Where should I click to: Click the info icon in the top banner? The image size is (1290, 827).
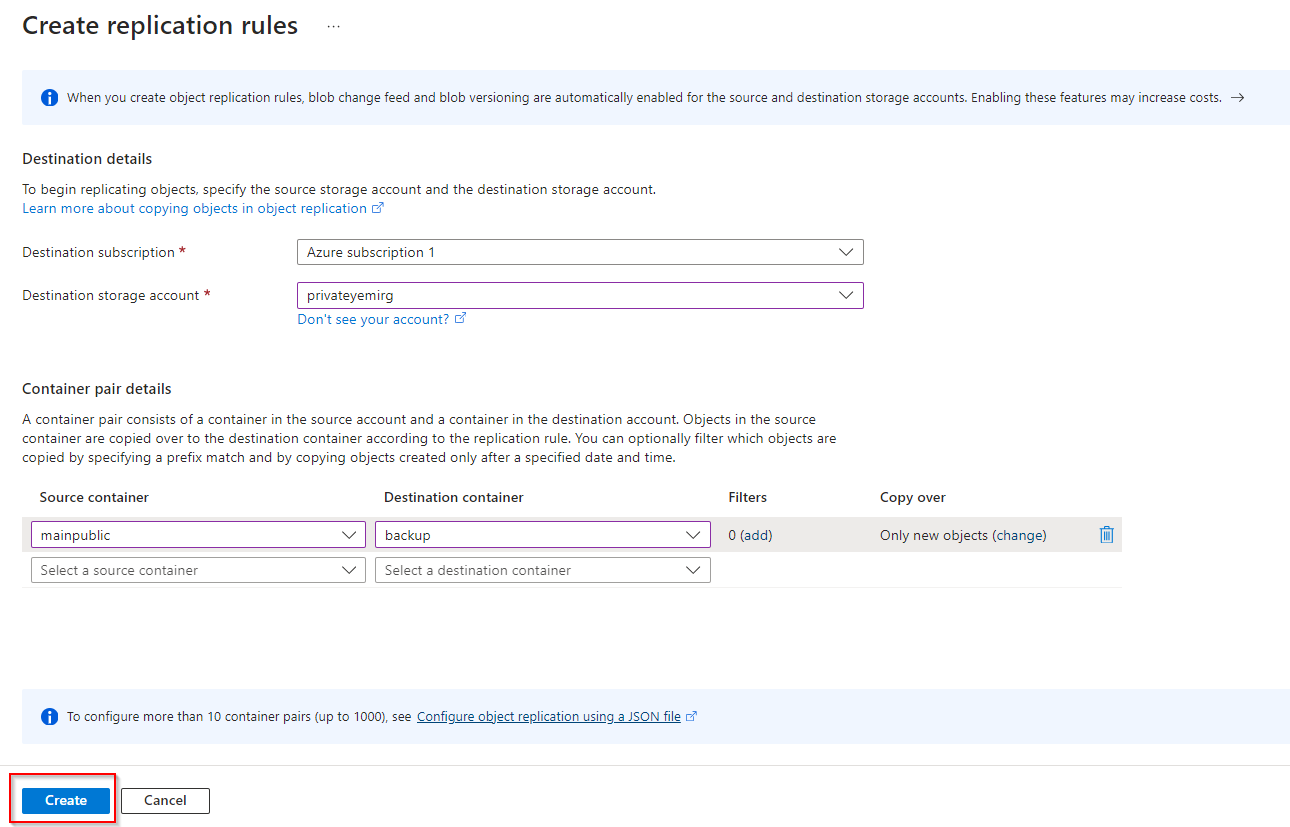[x=49, y=98]
